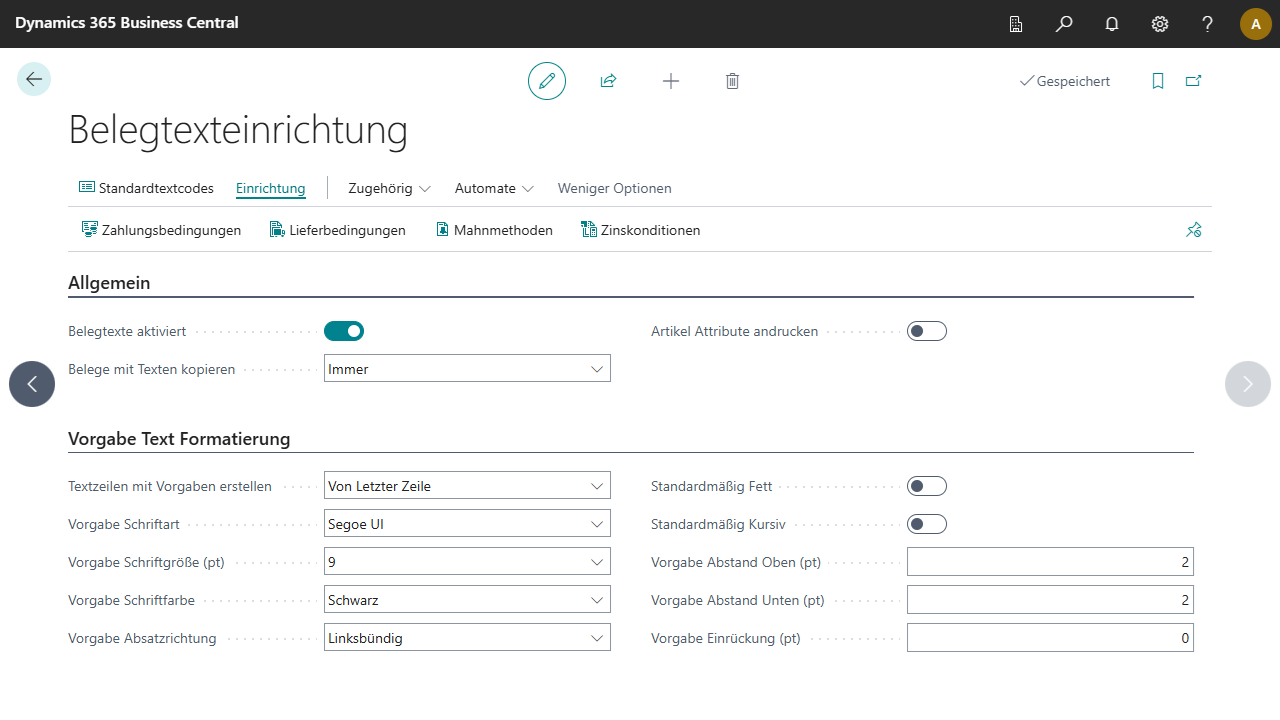Click the pin action bar icon
Image resolution: width=1280 pixels, height=720 pixels.
(x=1193, y=230)
